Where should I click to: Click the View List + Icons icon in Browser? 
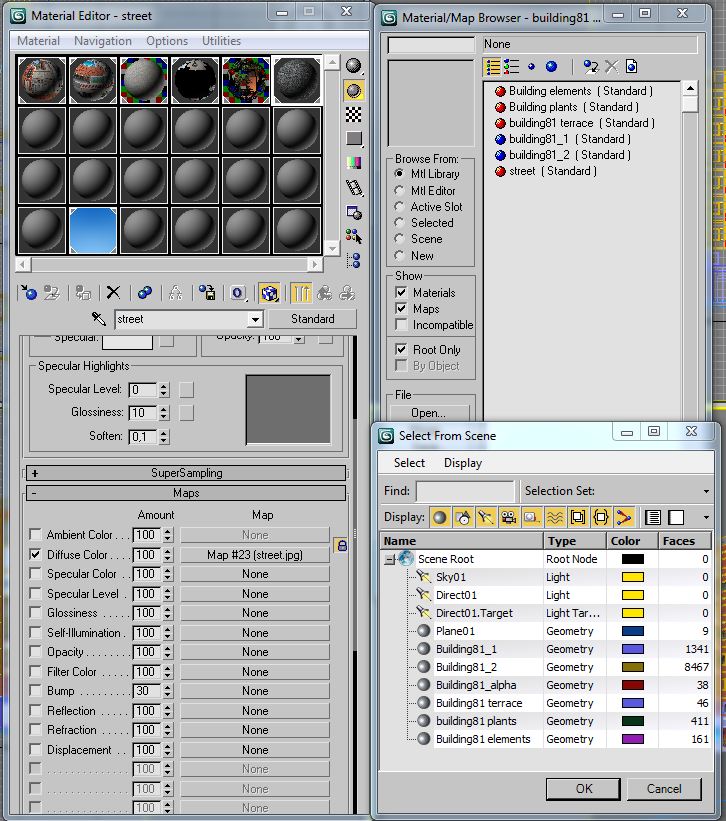coord(511,66)
